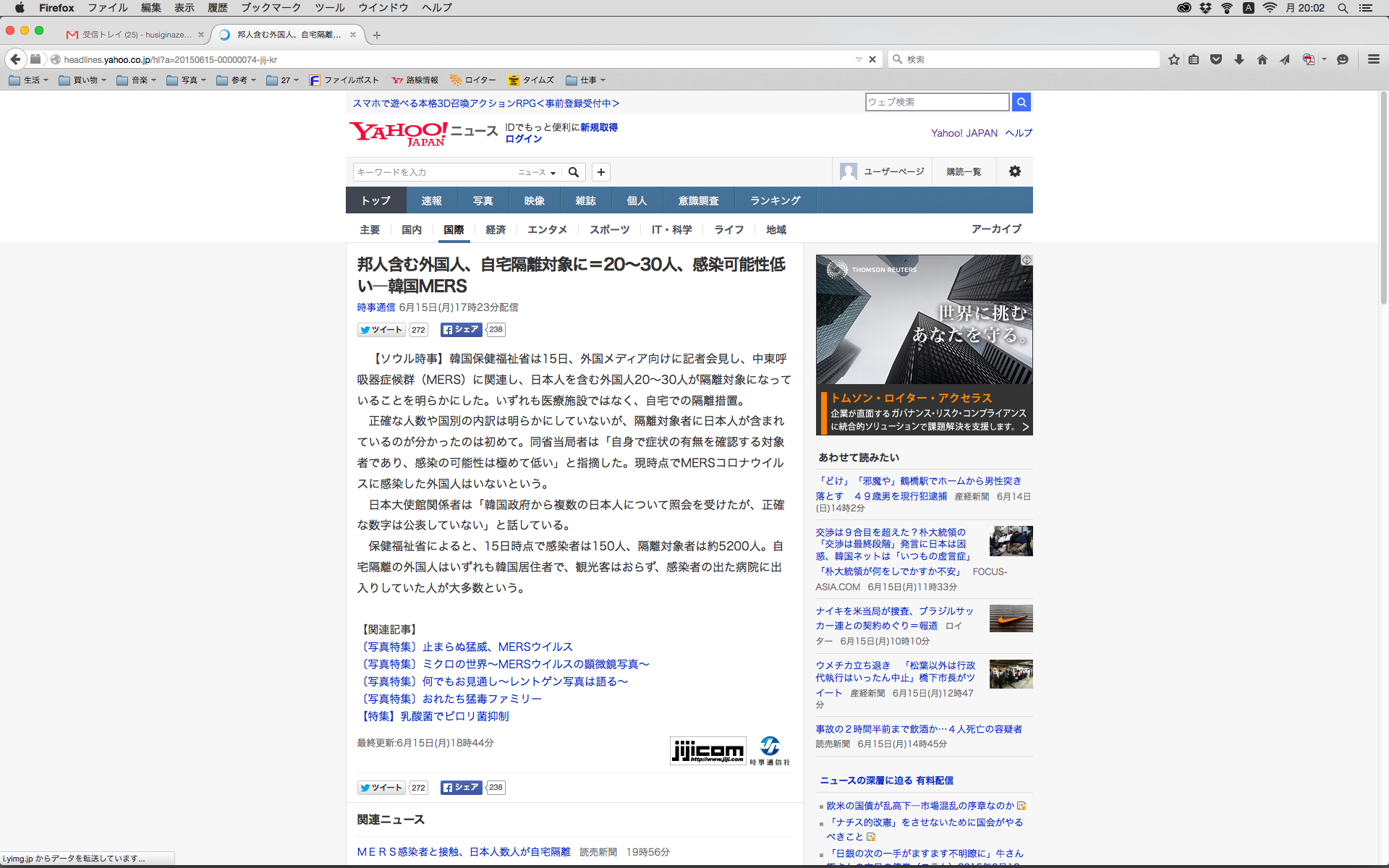
Task: Click the Twitter ツイート button under headline
Action: (x=381, y=330)
